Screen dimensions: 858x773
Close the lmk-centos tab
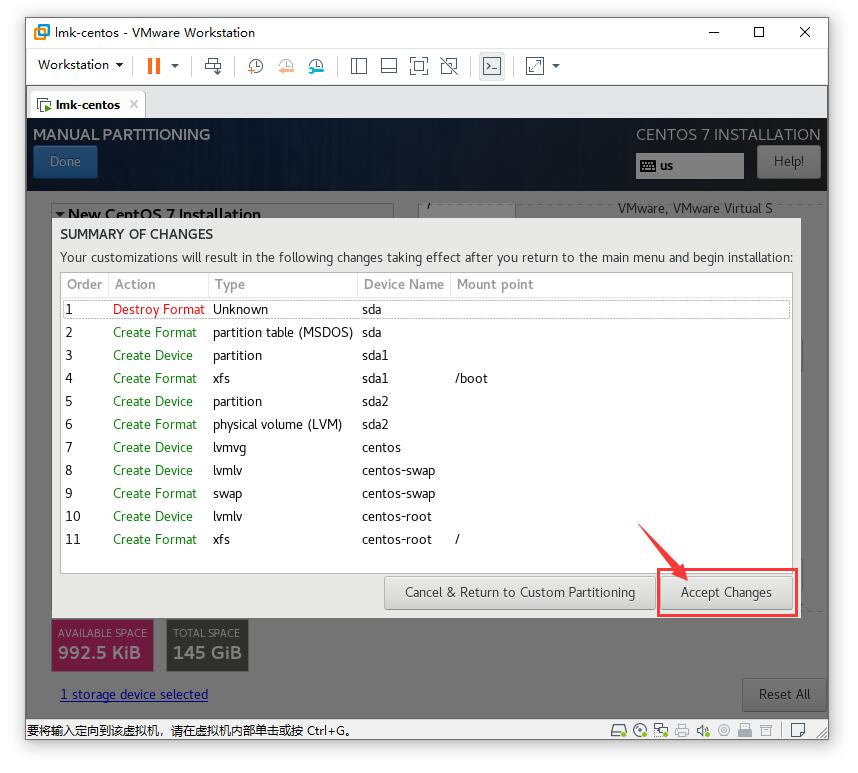pyautogui.click(x=134, y=104)
